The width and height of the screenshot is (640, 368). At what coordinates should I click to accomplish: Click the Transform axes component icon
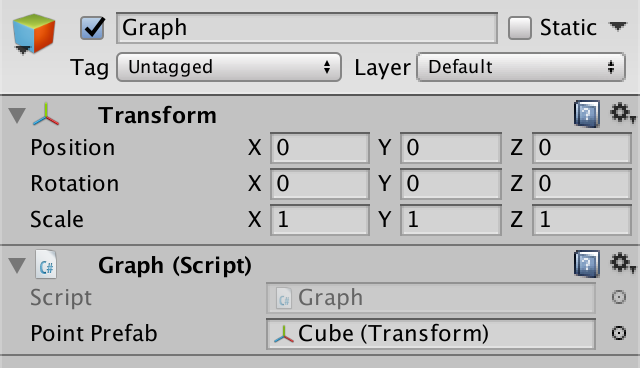(46, 114)
